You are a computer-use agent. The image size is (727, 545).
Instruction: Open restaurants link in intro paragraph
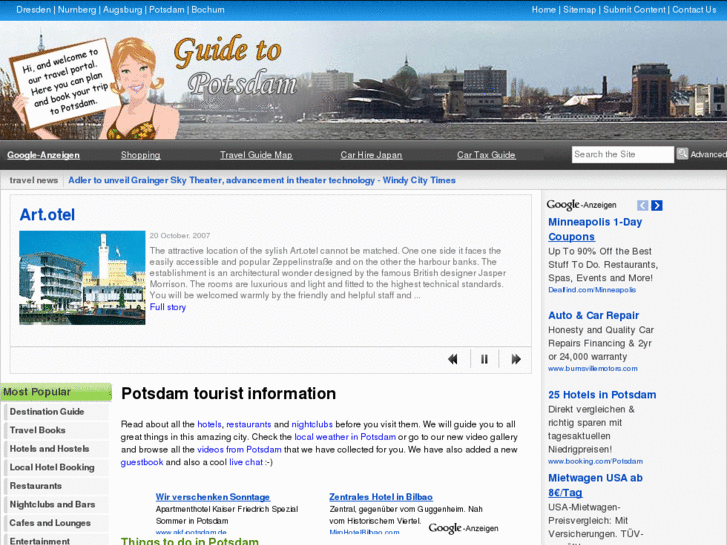(x=249, y=424)
